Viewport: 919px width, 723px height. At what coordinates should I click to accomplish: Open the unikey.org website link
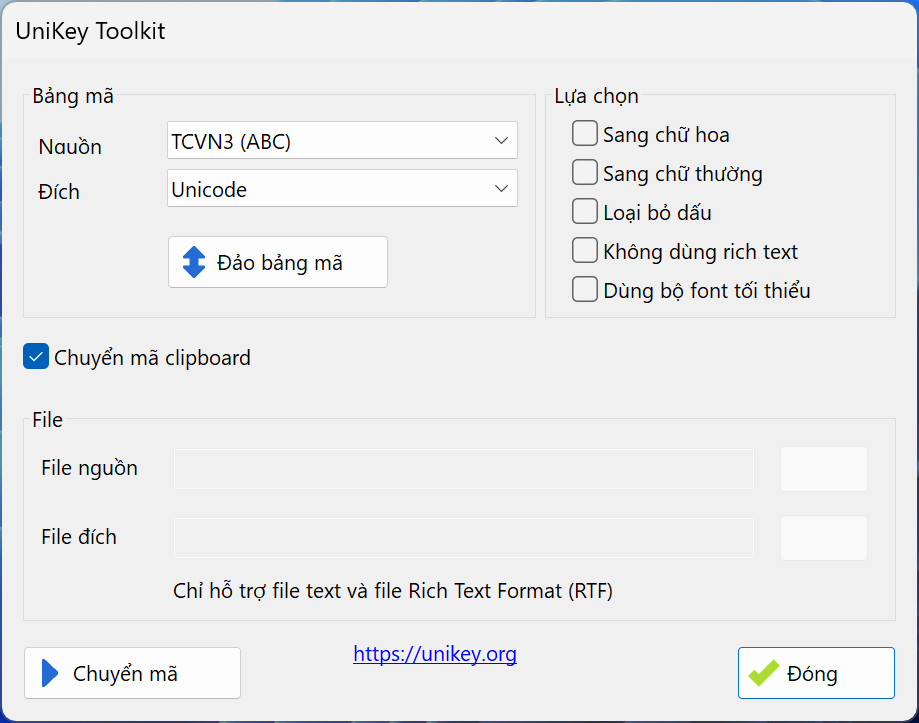tap(434, 653)
